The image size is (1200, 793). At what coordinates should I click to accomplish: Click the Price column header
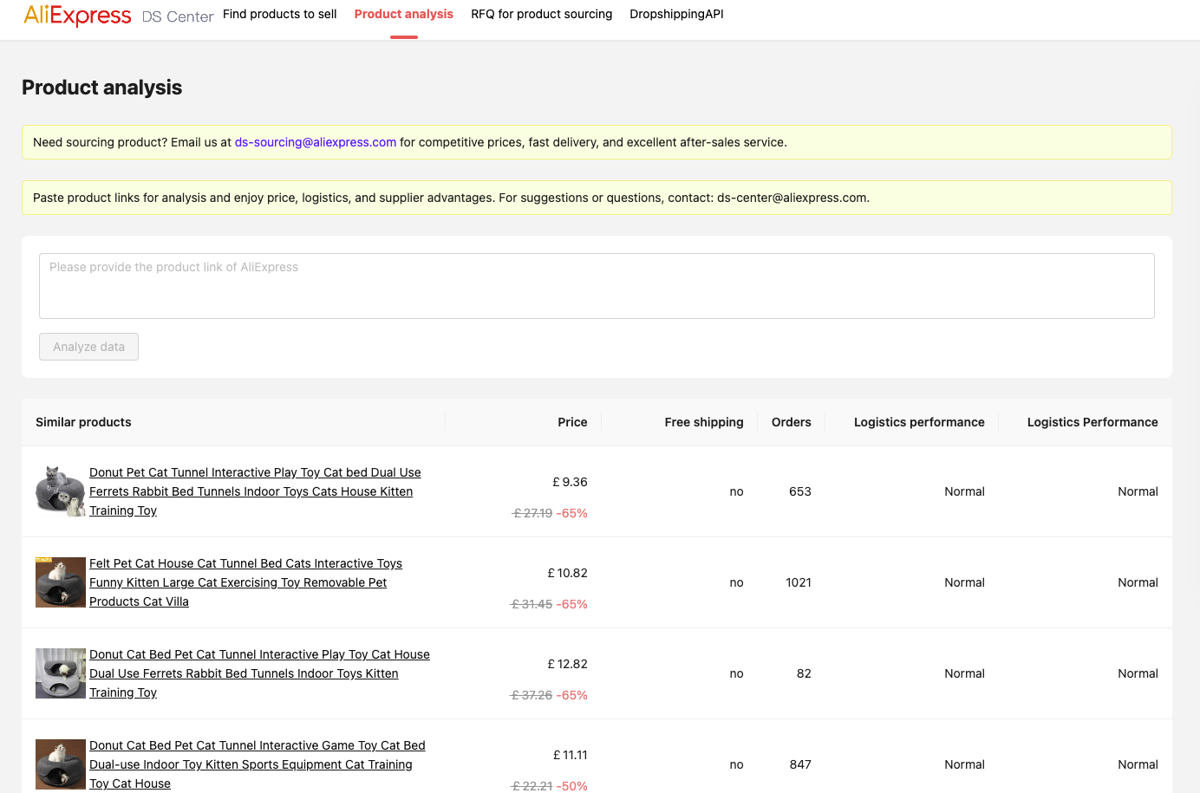pos(572,422)
